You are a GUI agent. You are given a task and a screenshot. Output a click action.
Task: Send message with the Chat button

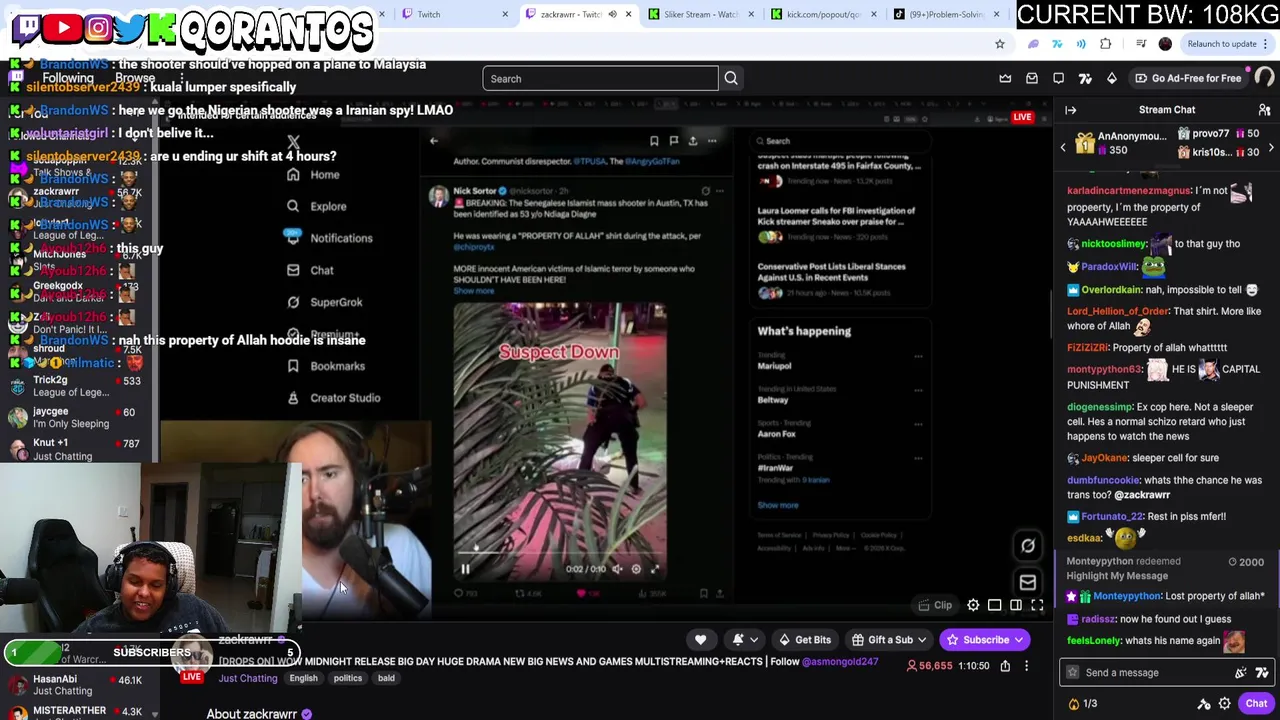(1256, 704)
